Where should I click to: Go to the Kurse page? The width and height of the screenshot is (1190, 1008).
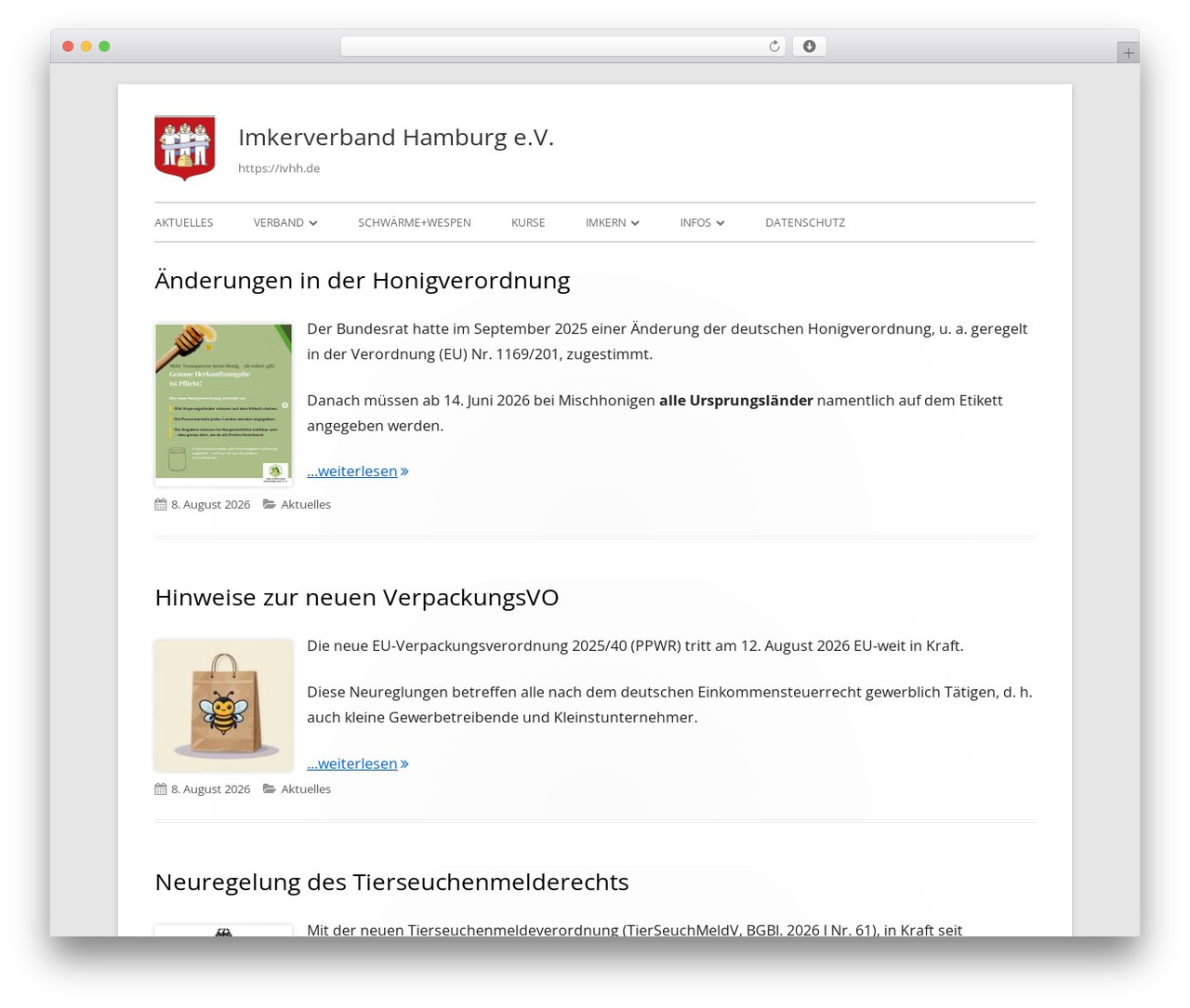coord(528,222)
